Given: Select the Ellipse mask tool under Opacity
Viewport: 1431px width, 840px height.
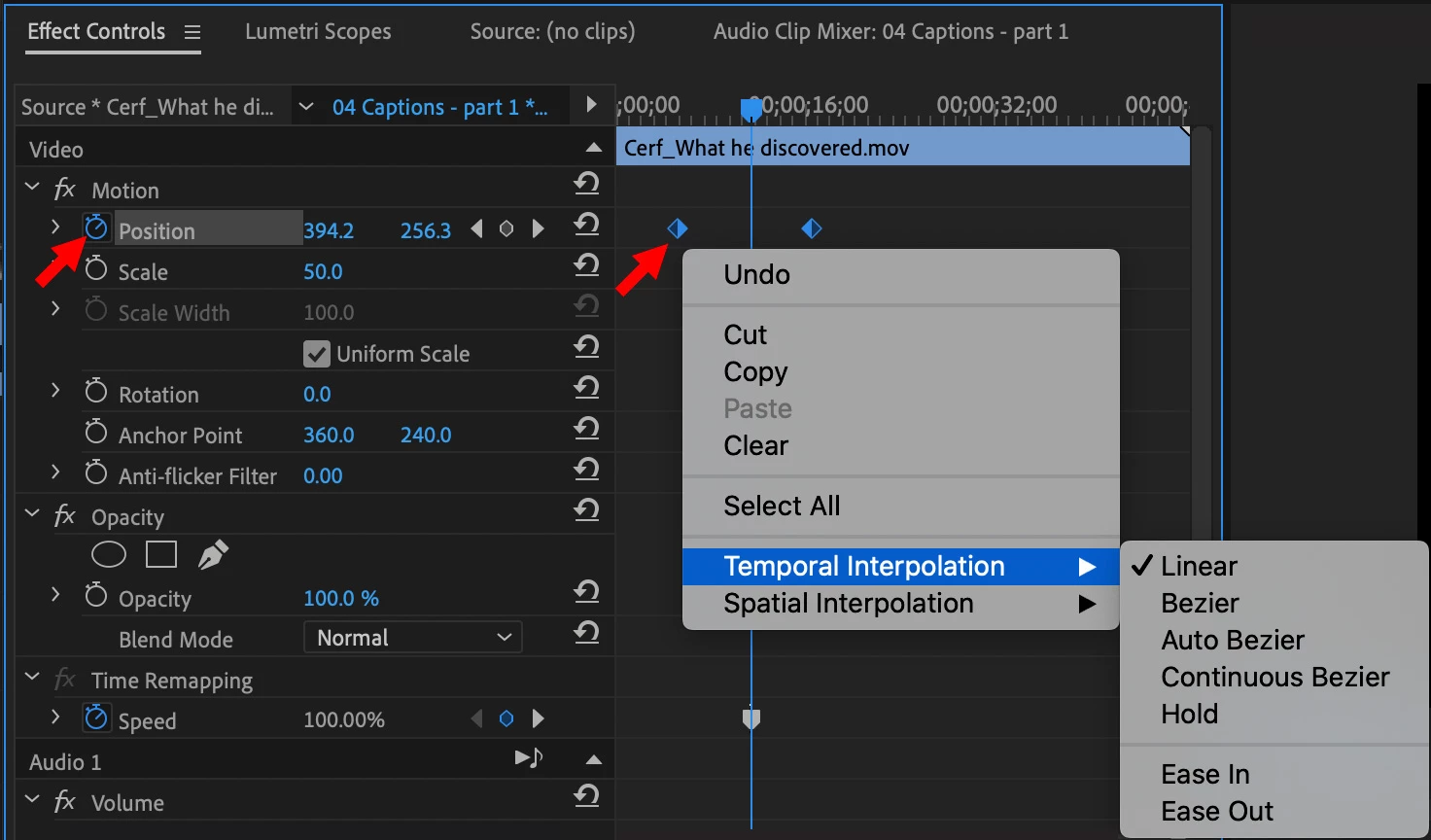Looking at the screenshot, I should pos(109,555).
